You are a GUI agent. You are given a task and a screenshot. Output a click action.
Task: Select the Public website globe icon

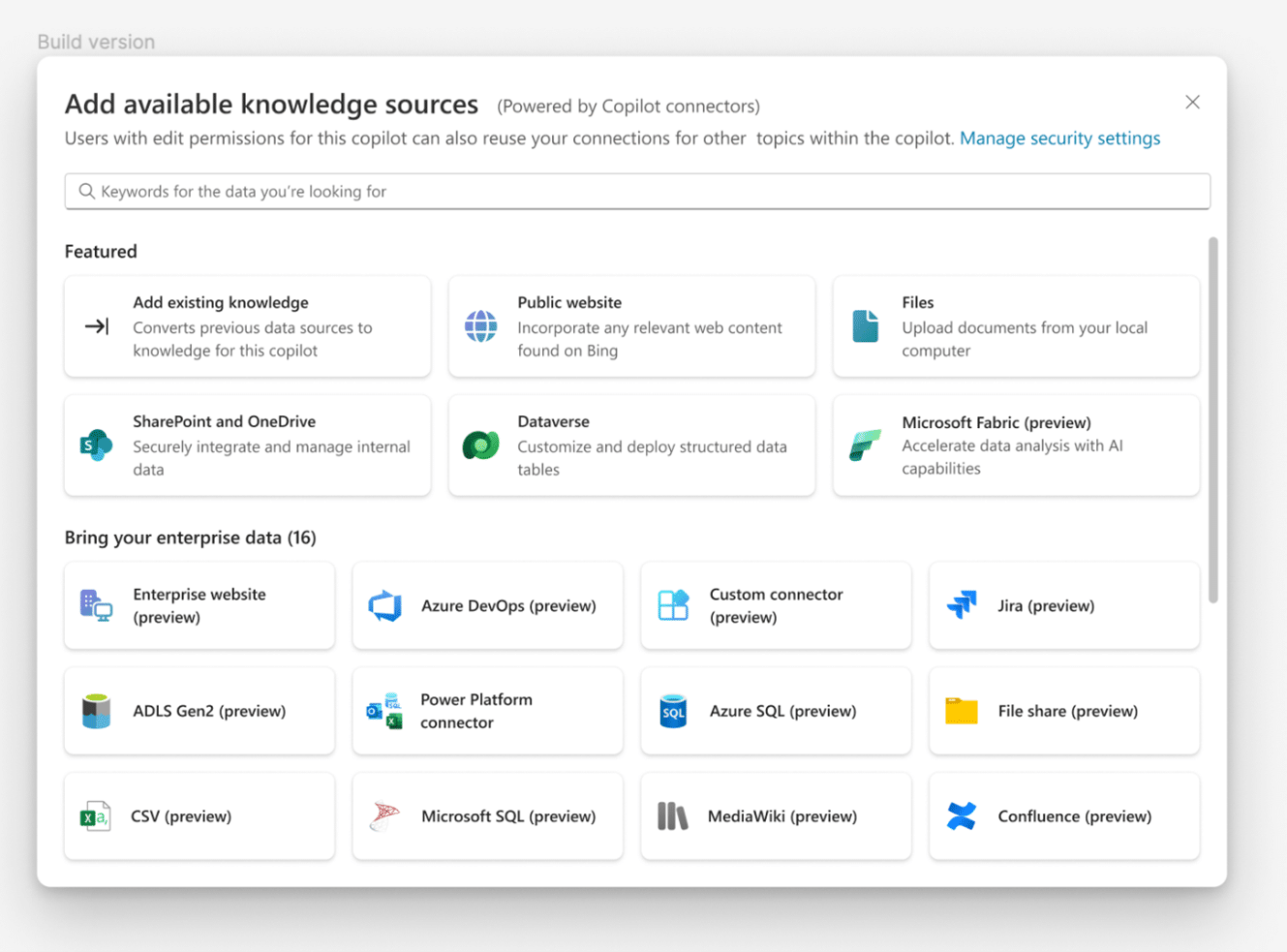point(479,326)
